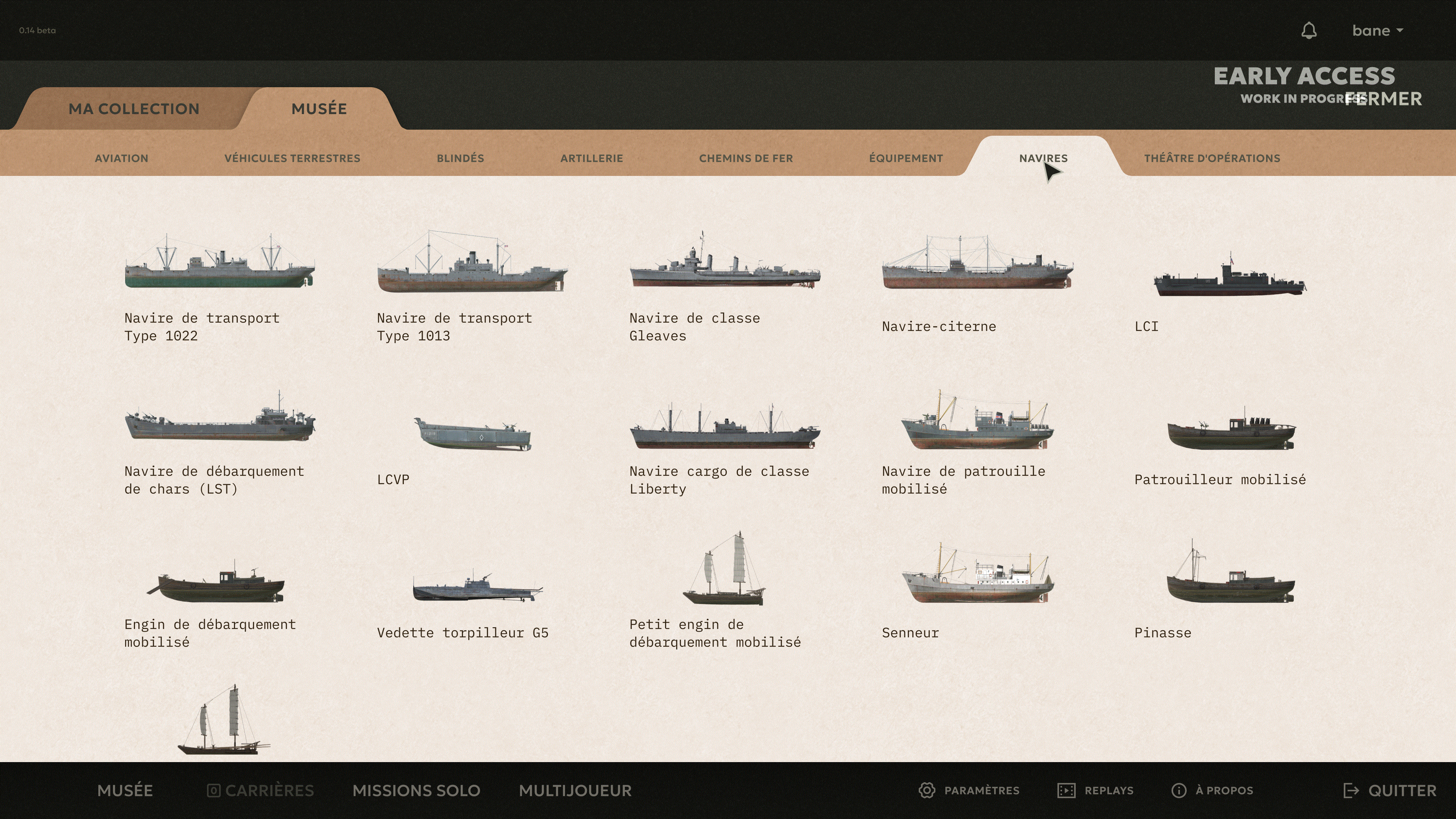Open the Artillerie category tab

click(x=592, y=158)
